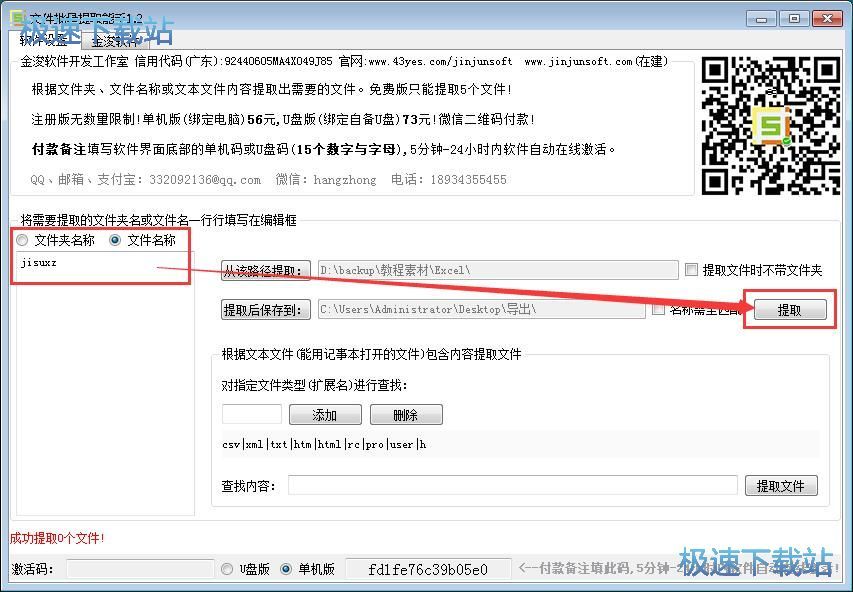Switch to the 软件设置 tab
Image resolution: width=853 pixels, height=592 pixels.
click(x=45, y=40)
